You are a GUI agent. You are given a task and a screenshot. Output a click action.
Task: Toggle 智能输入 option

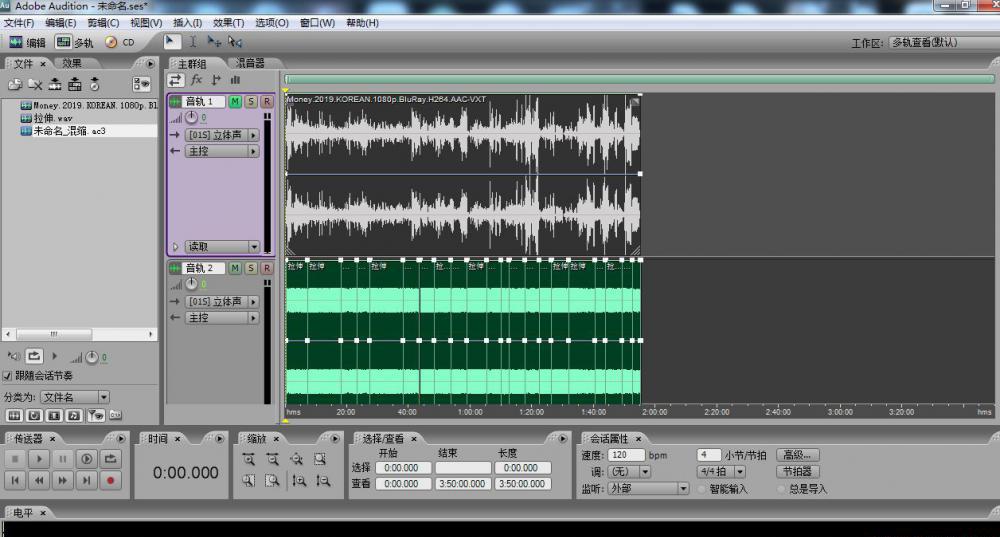[x=702, y=489]
